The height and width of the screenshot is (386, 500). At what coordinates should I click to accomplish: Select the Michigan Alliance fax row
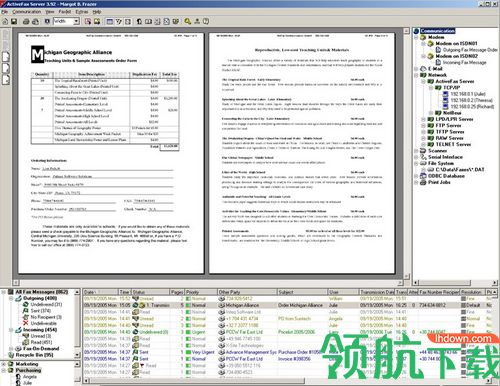pyautogui.click(x=288, y=305)
